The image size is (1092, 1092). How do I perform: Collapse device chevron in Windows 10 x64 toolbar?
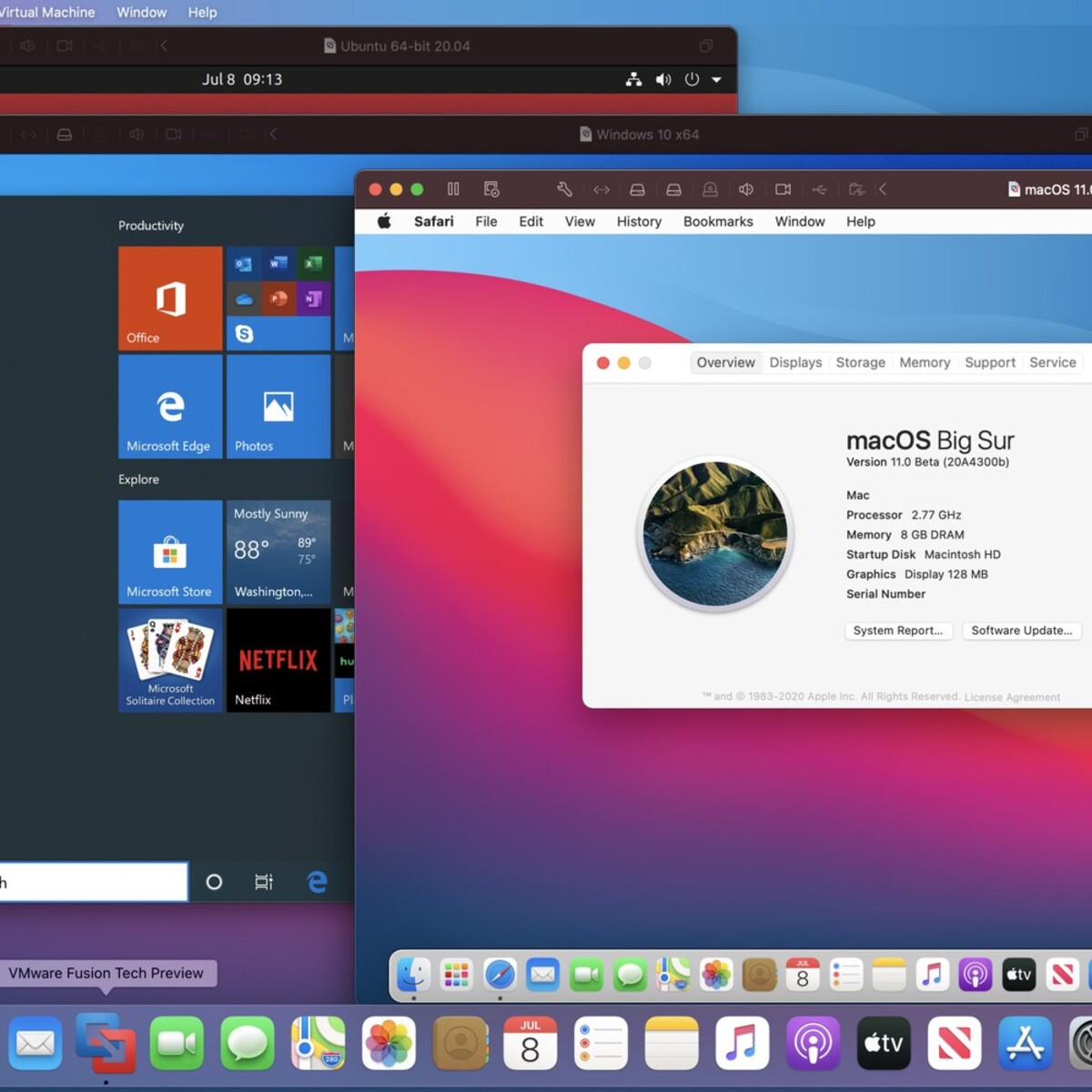pyautogui.click(x=273, y=134)
